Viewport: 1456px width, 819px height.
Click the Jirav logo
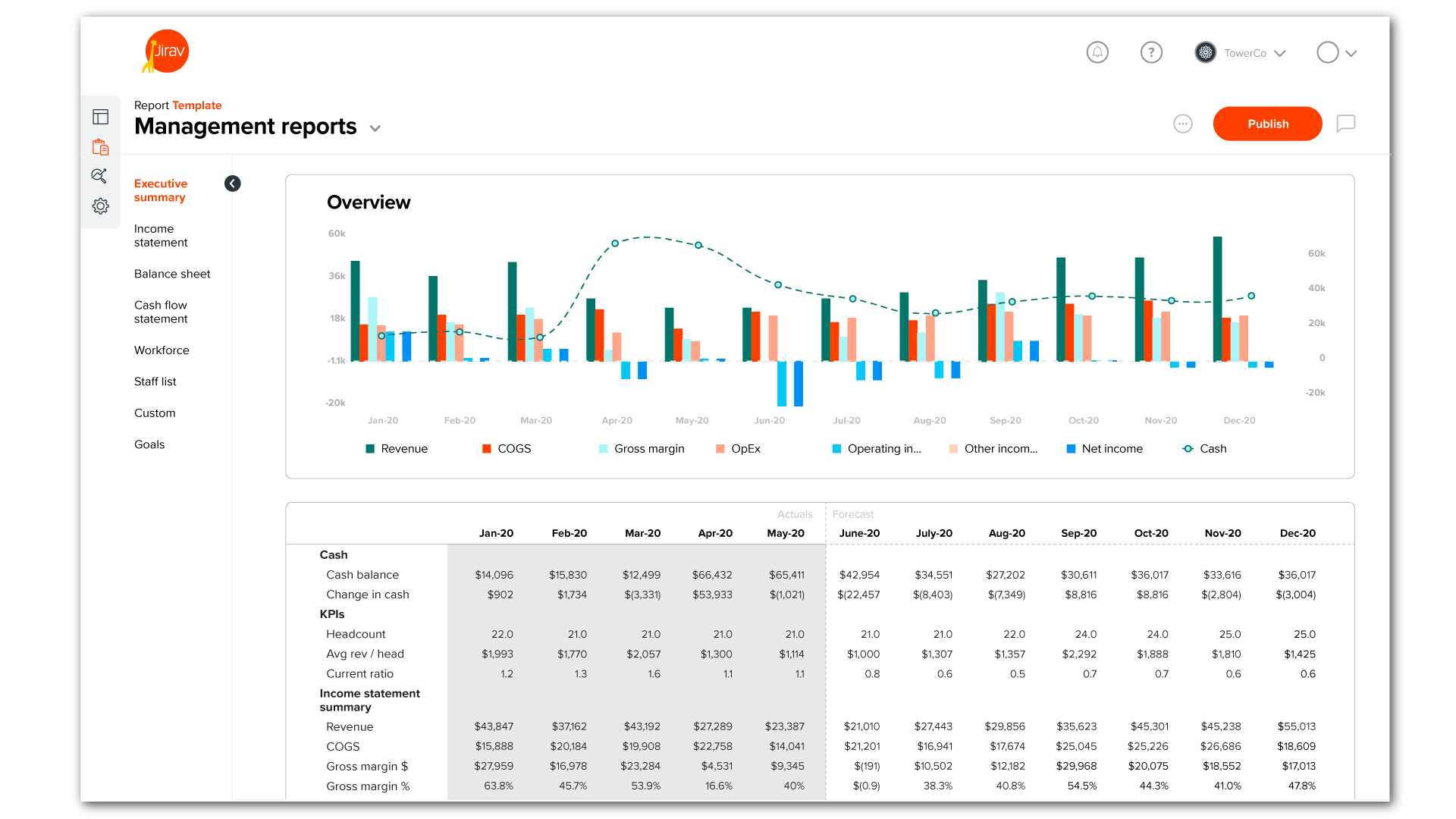click(166, 52)
